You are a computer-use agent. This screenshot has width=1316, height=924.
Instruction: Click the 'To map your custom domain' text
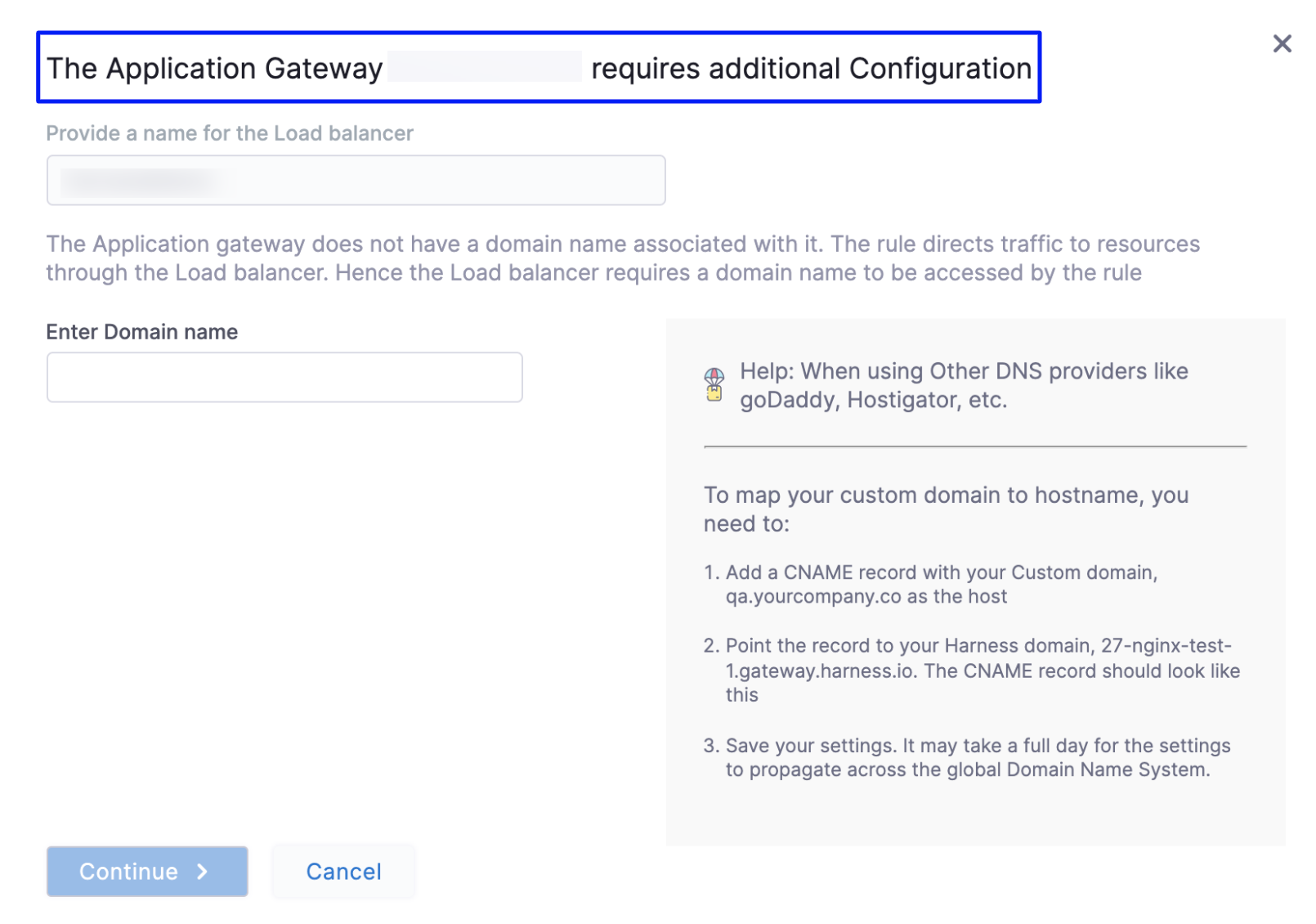pyautogui.click(x=946, y=509)
